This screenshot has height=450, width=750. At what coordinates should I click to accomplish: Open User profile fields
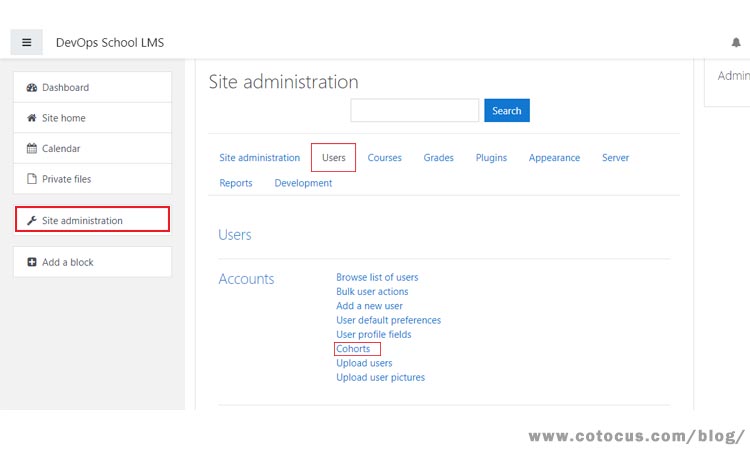click(374, 335)
